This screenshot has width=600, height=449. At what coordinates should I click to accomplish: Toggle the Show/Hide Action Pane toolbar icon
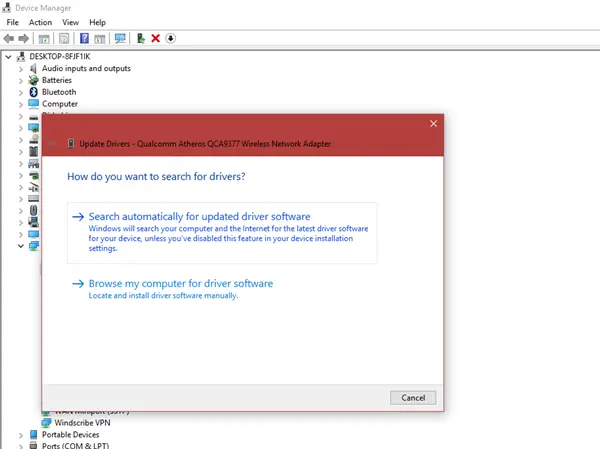click(x=100, y=38)
